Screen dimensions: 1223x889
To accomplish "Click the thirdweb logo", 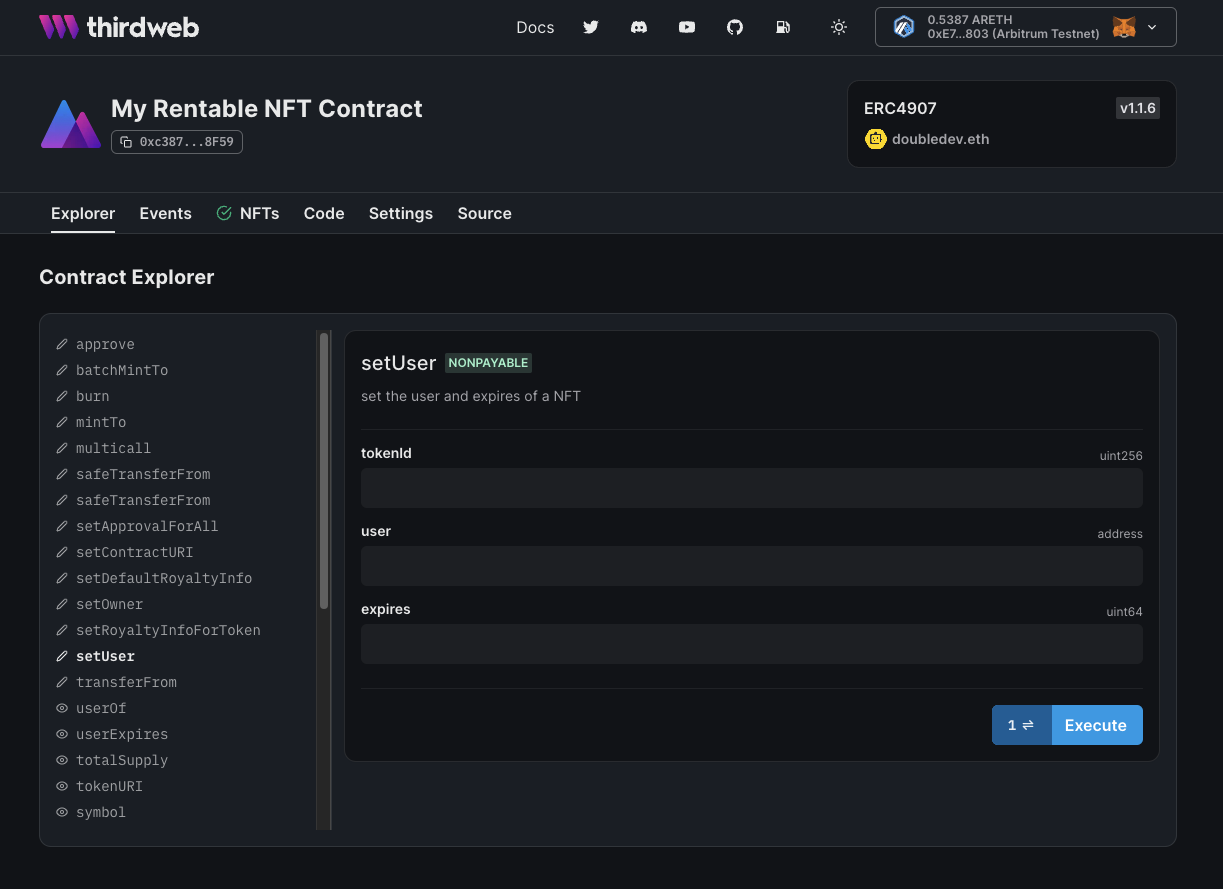I will (118, 27).
